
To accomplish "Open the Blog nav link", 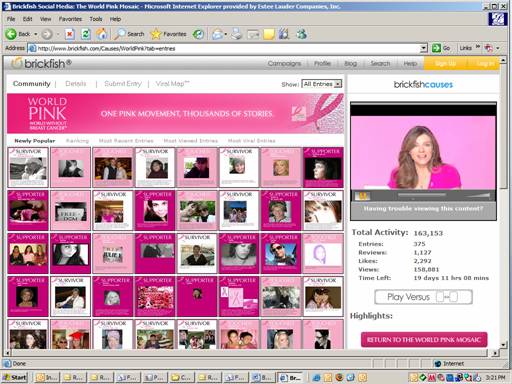I will 350,63.
